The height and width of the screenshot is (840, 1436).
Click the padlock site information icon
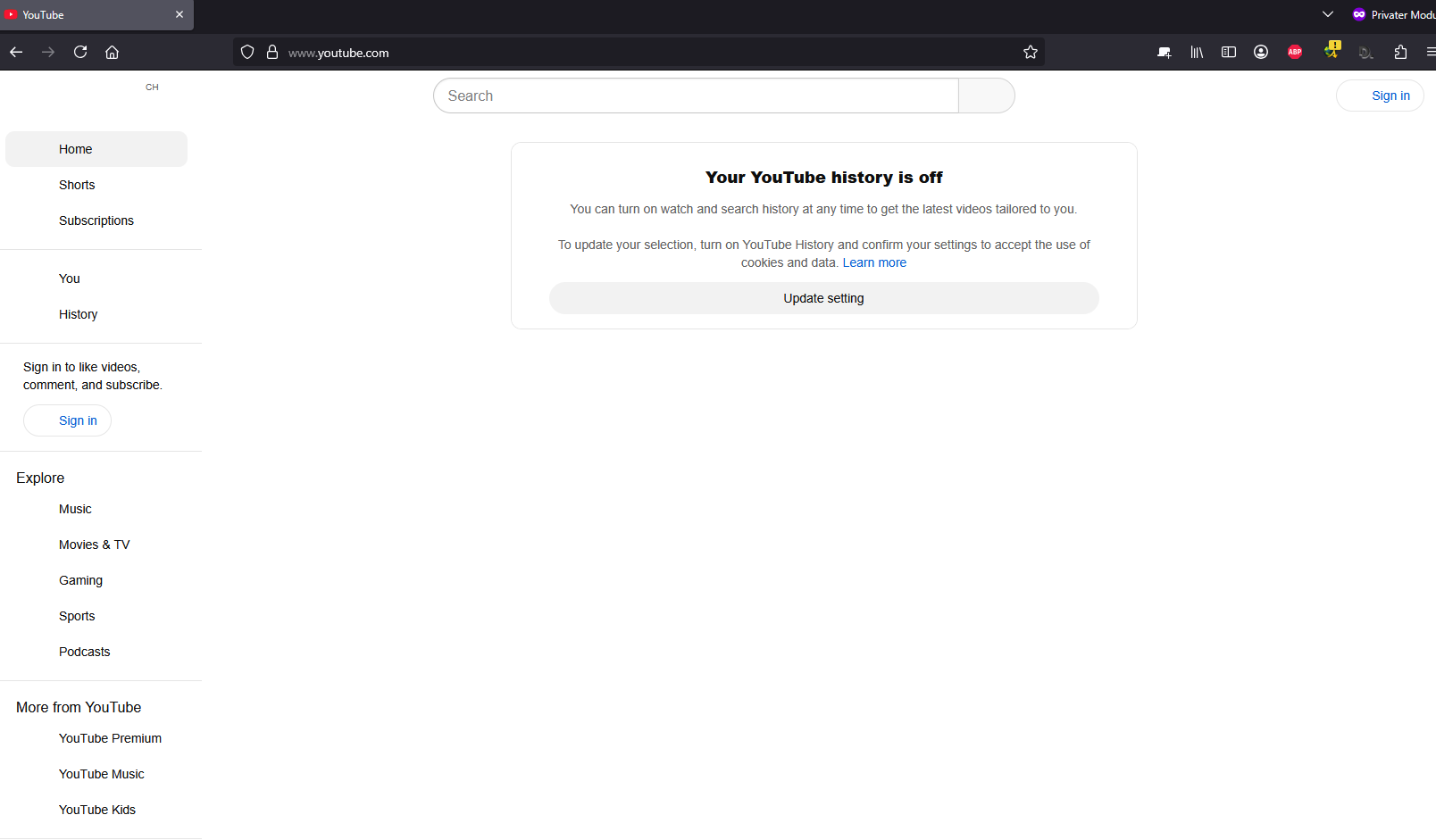pos(272,52)
